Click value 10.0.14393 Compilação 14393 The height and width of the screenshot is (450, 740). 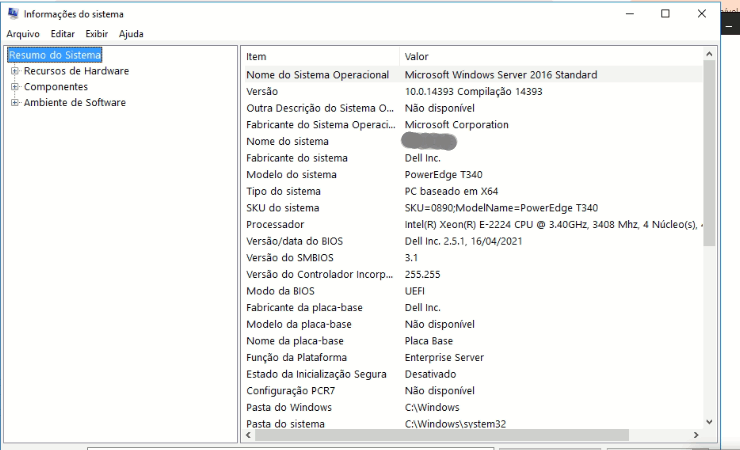[473, 92]
